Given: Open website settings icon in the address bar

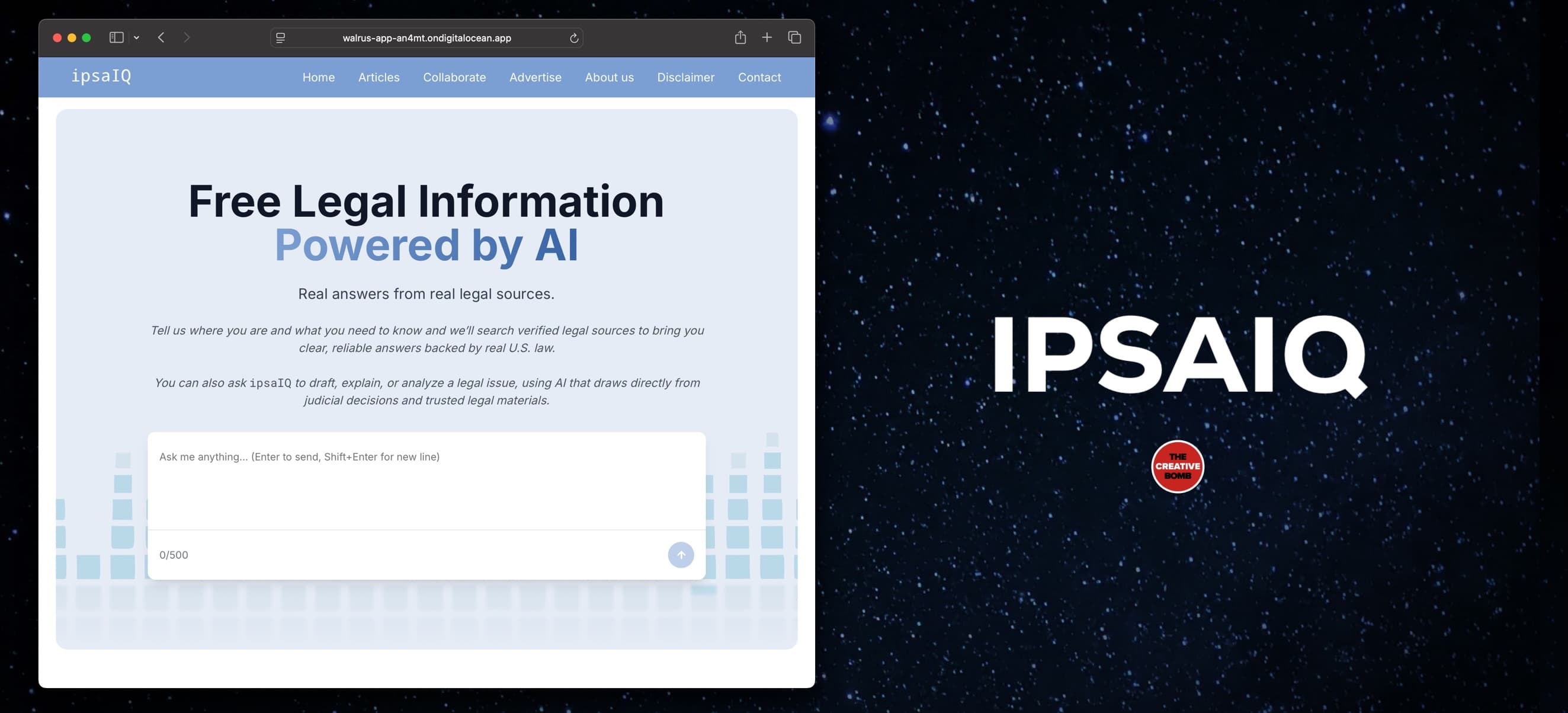Looking at the screenshot, I should tap(280, 38).
